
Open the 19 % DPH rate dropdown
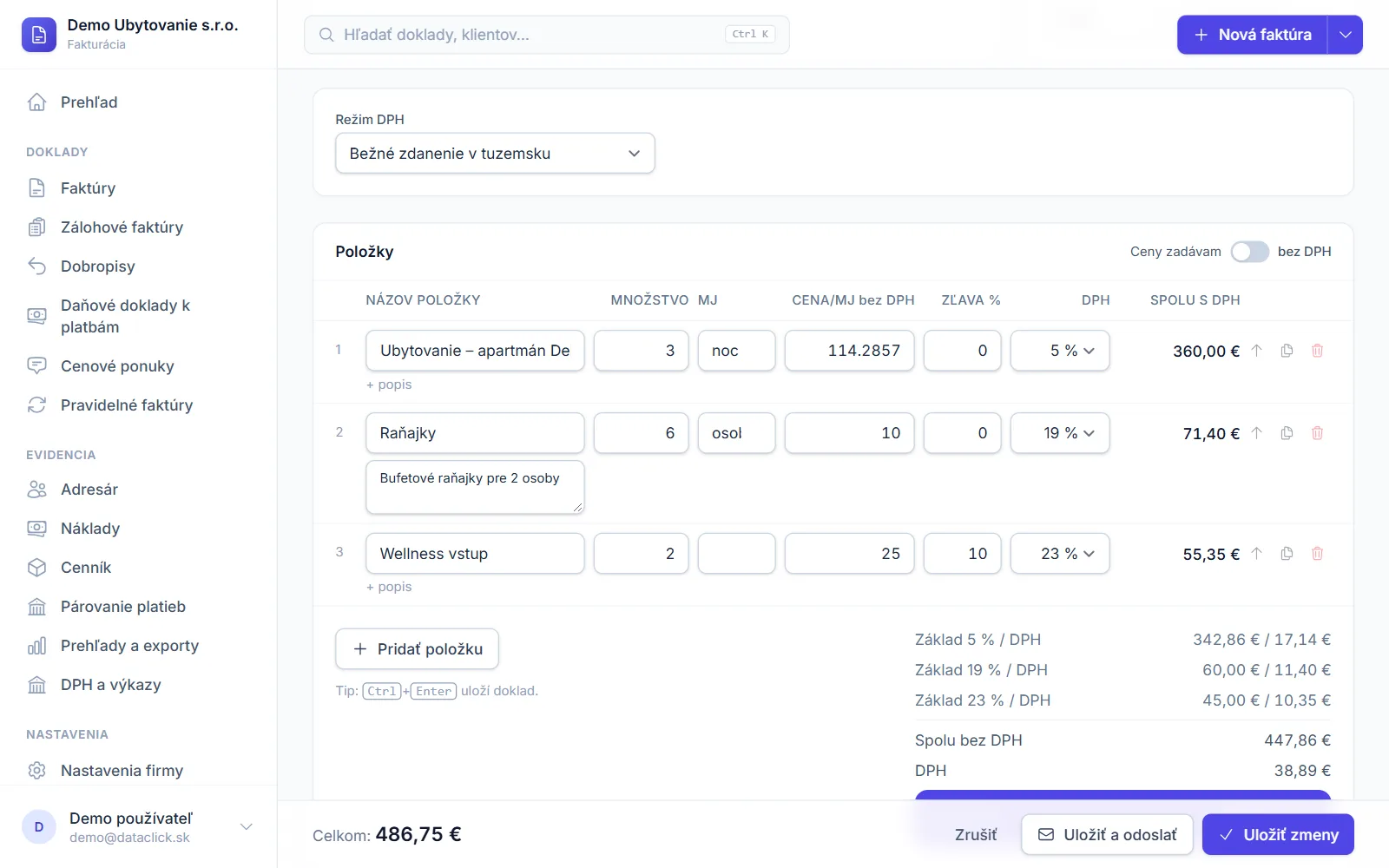pos(1060,433)
